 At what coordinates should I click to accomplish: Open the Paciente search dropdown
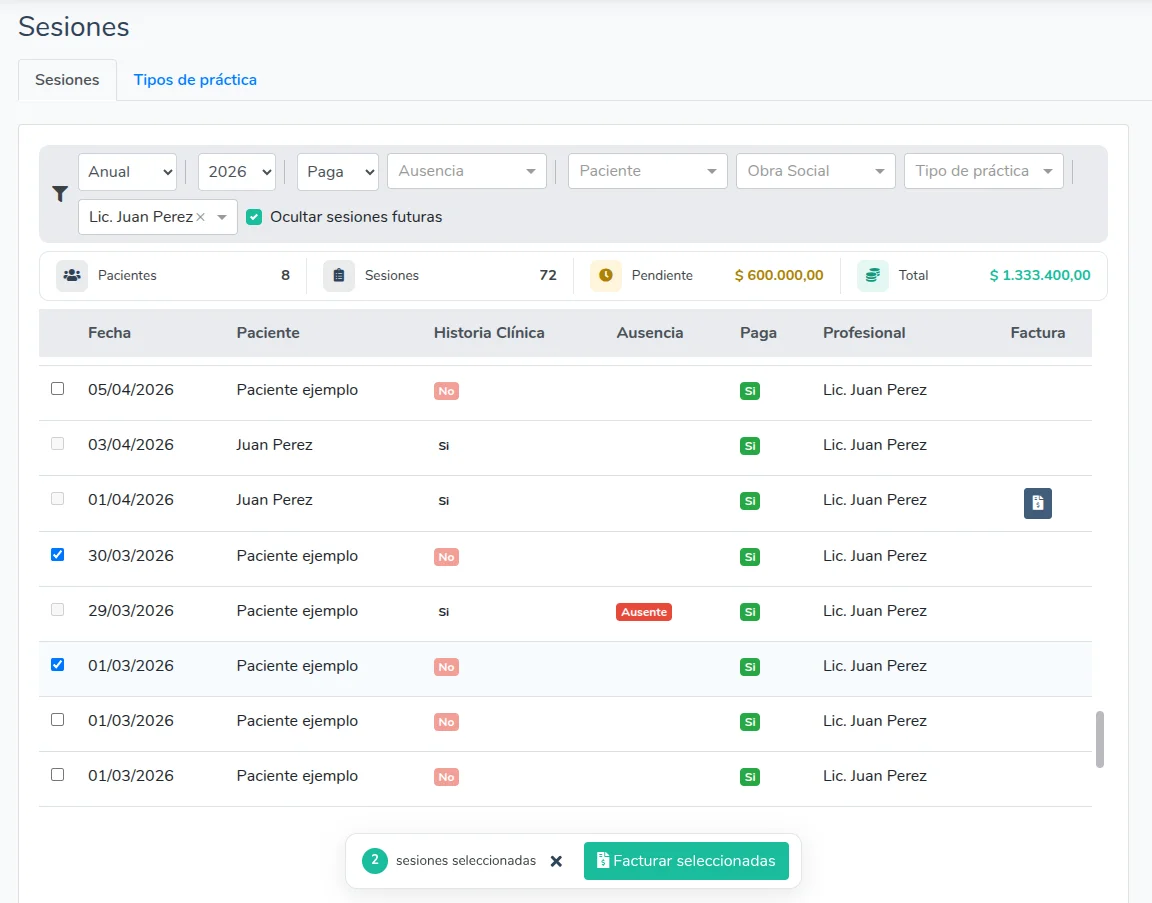pyautogui.click(x=648, y=171)
